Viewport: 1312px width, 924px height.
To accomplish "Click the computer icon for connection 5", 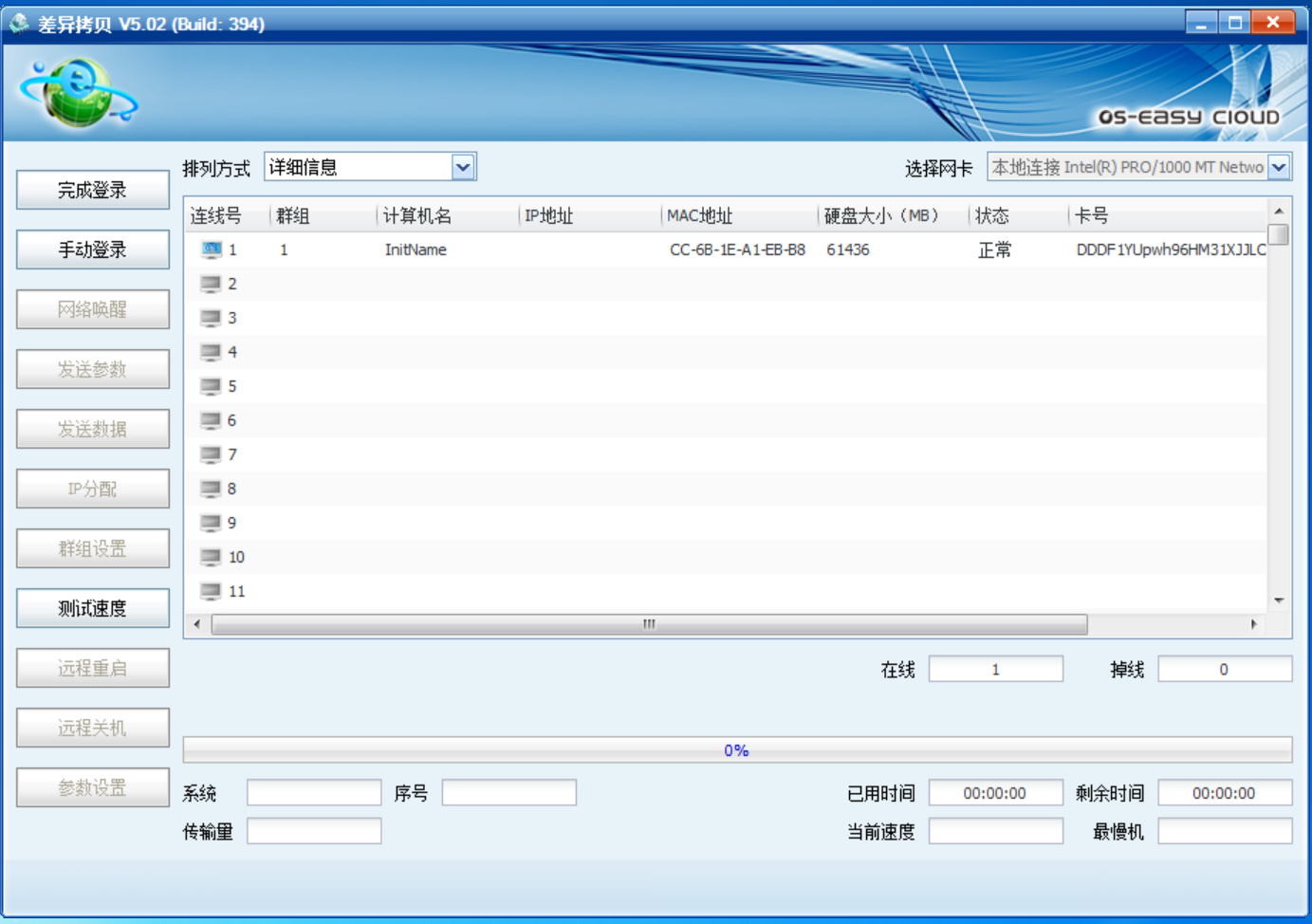I will [x=211, y=386].
